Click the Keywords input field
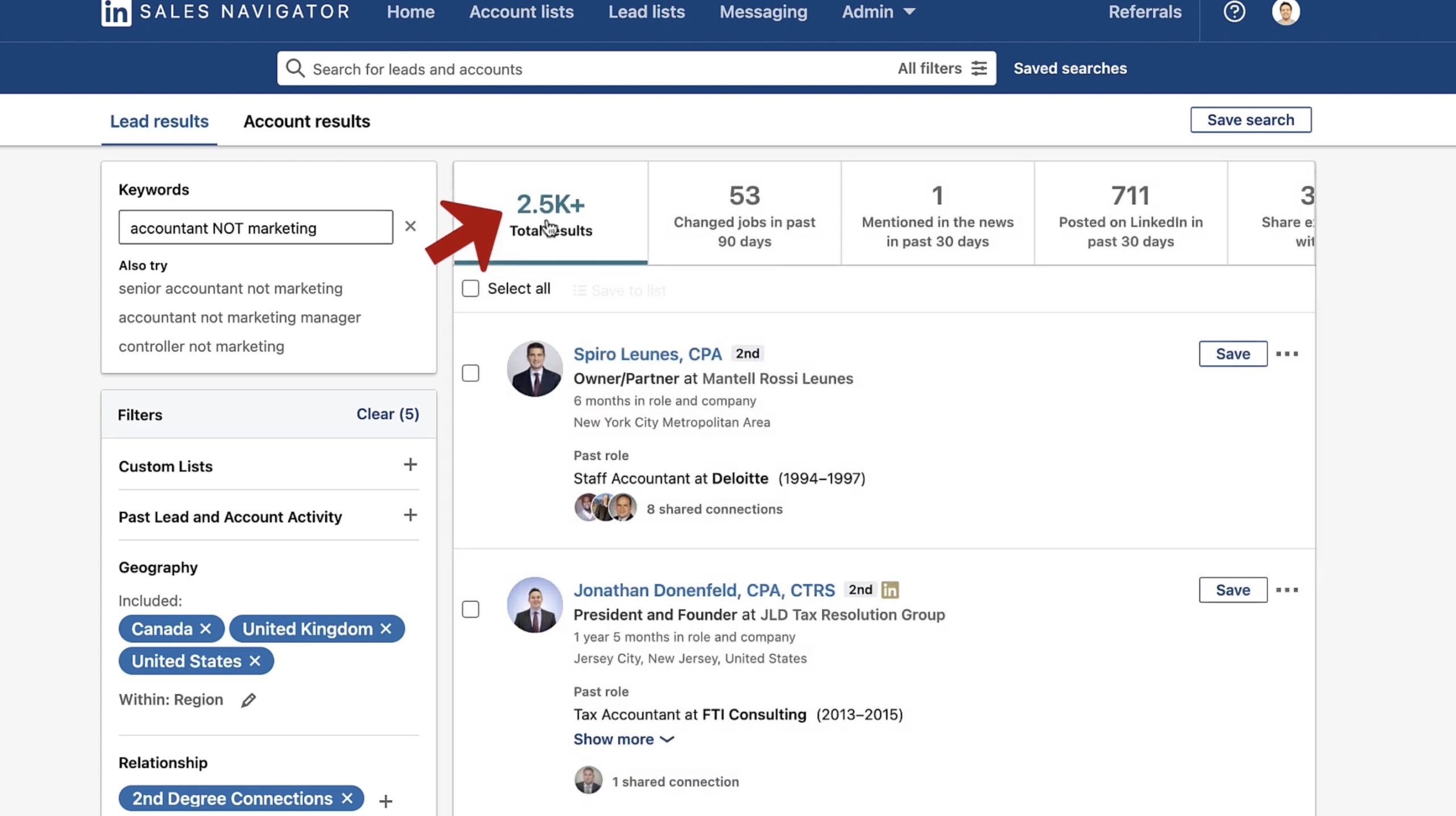Image resolution: width=1456 pixels, height=816 pixels. click(255, 228)
